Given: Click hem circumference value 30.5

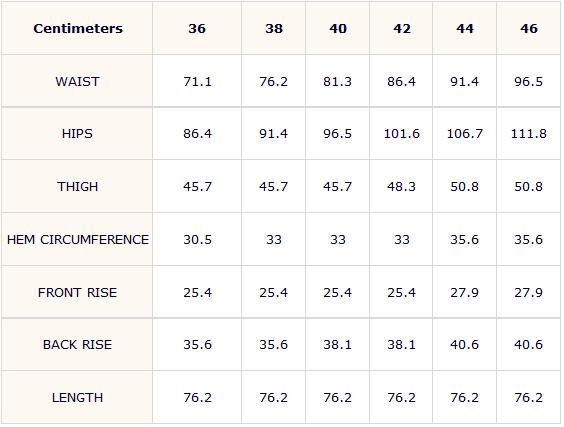Looking at the screenshot, I should click(x=197, y=240).
